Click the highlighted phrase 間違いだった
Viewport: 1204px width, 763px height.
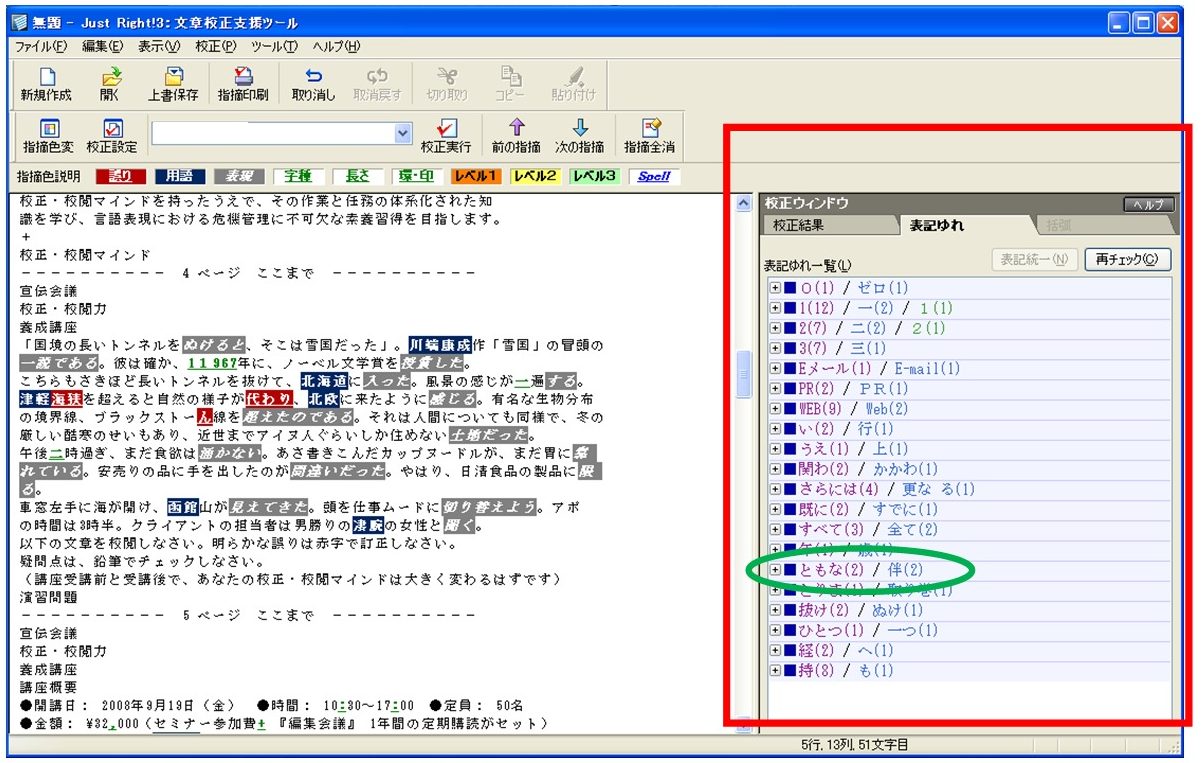click(x=338, y=471)
